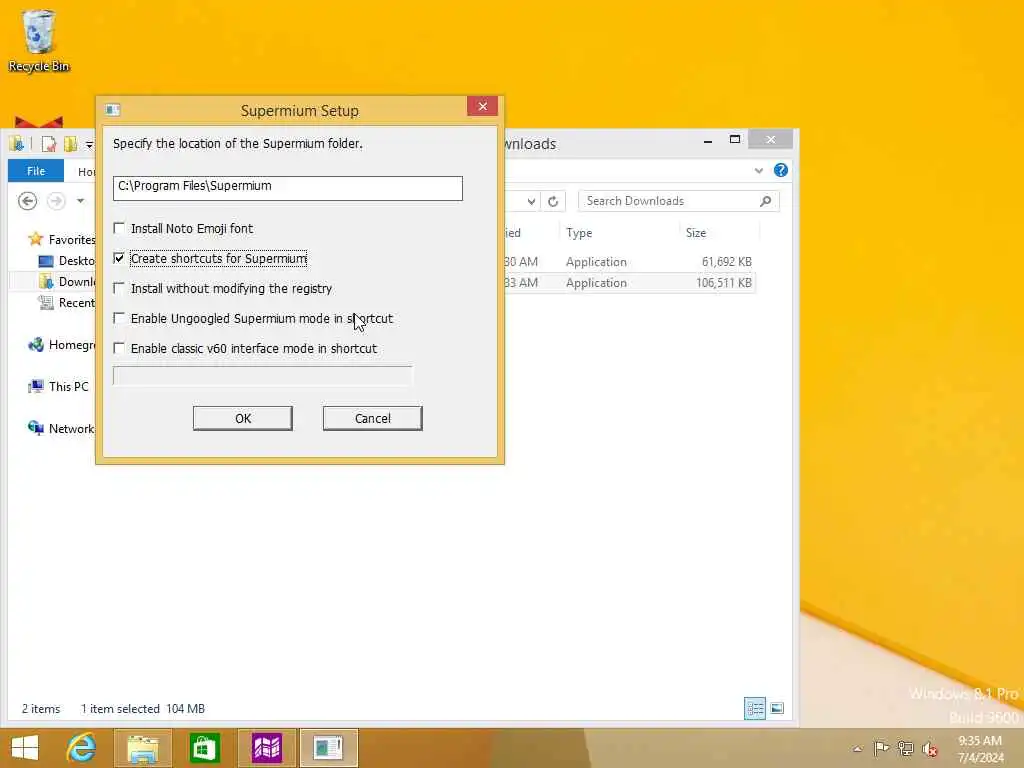The image size is (1024, 768).
Task: Open Action Center flag icon
Action: coord(881,748)
